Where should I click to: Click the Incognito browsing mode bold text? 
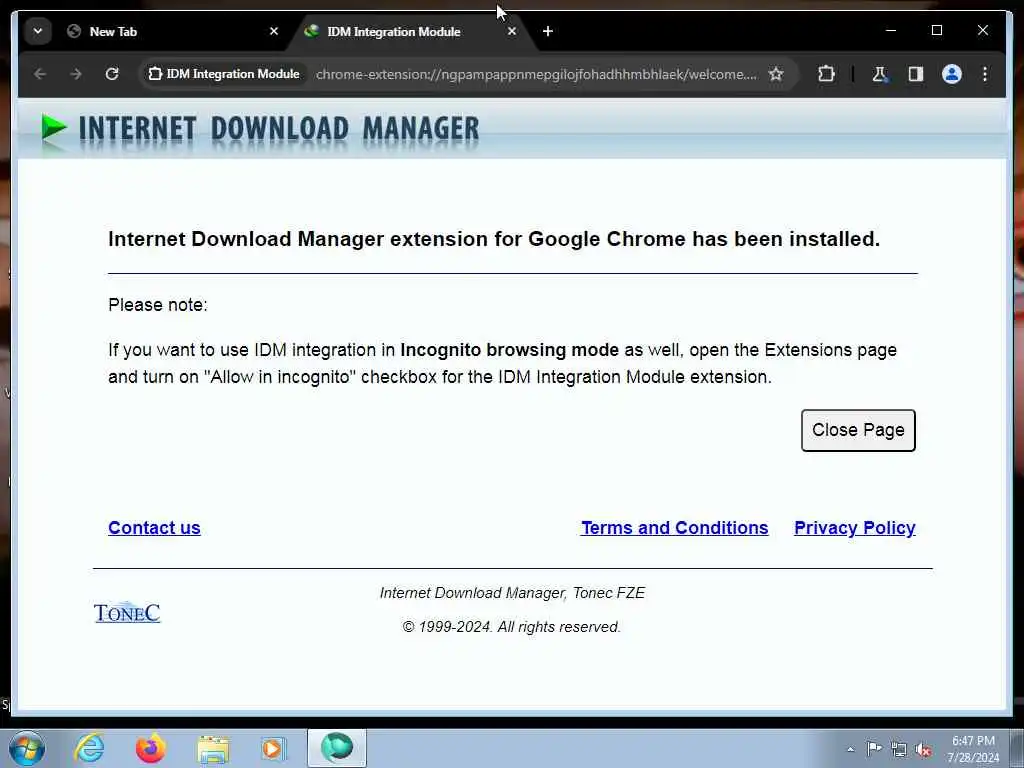(509, 350)
